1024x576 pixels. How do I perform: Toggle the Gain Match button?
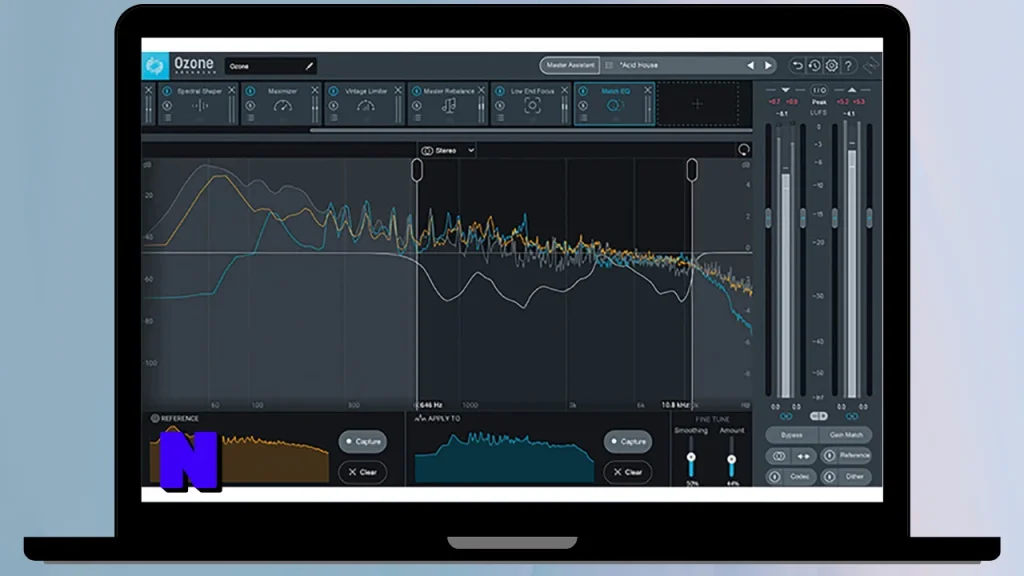tap(846, 435)
